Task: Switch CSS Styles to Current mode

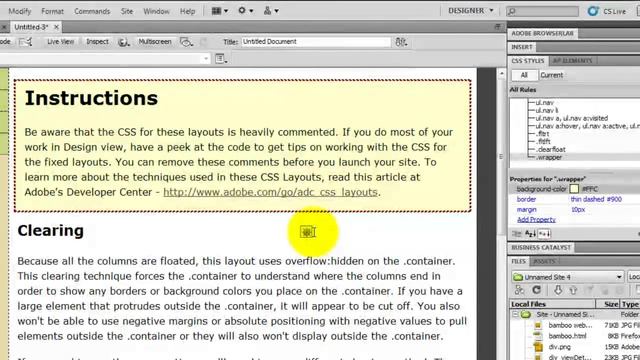Action: (551, 75)
